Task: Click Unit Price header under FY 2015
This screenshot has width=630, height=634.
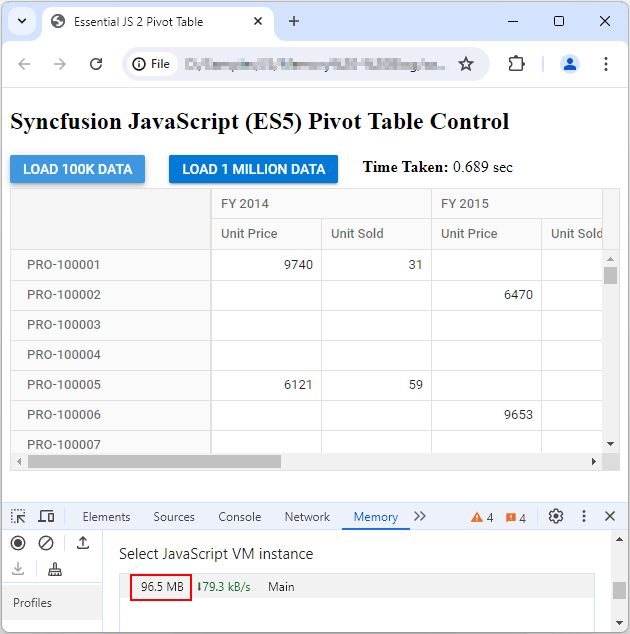Action: tap(486, 234)
